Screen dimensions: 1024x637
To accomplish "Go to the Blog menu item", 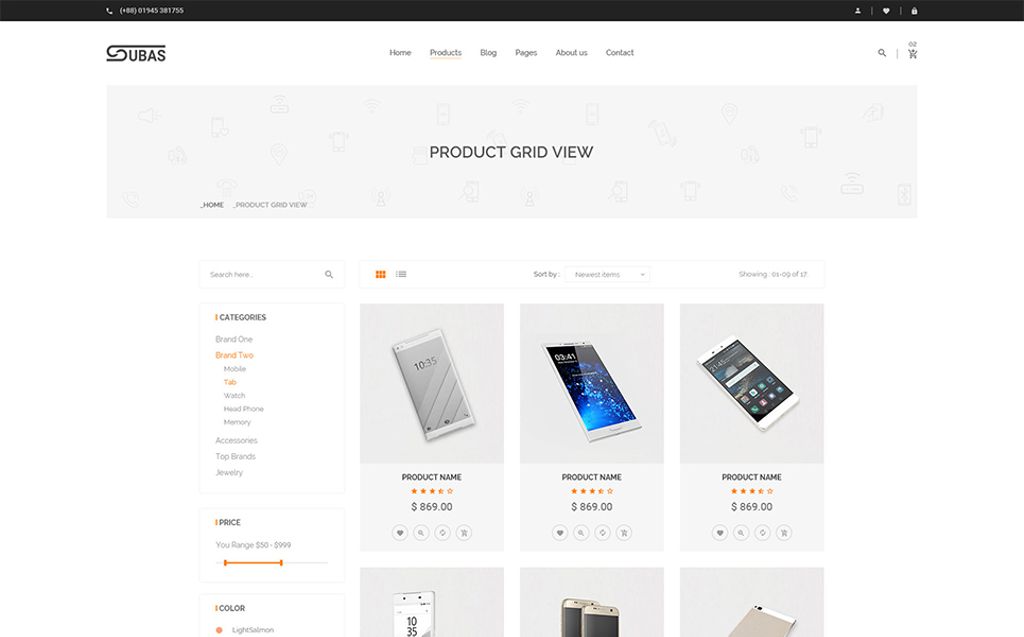I will [x=488, y=53].
